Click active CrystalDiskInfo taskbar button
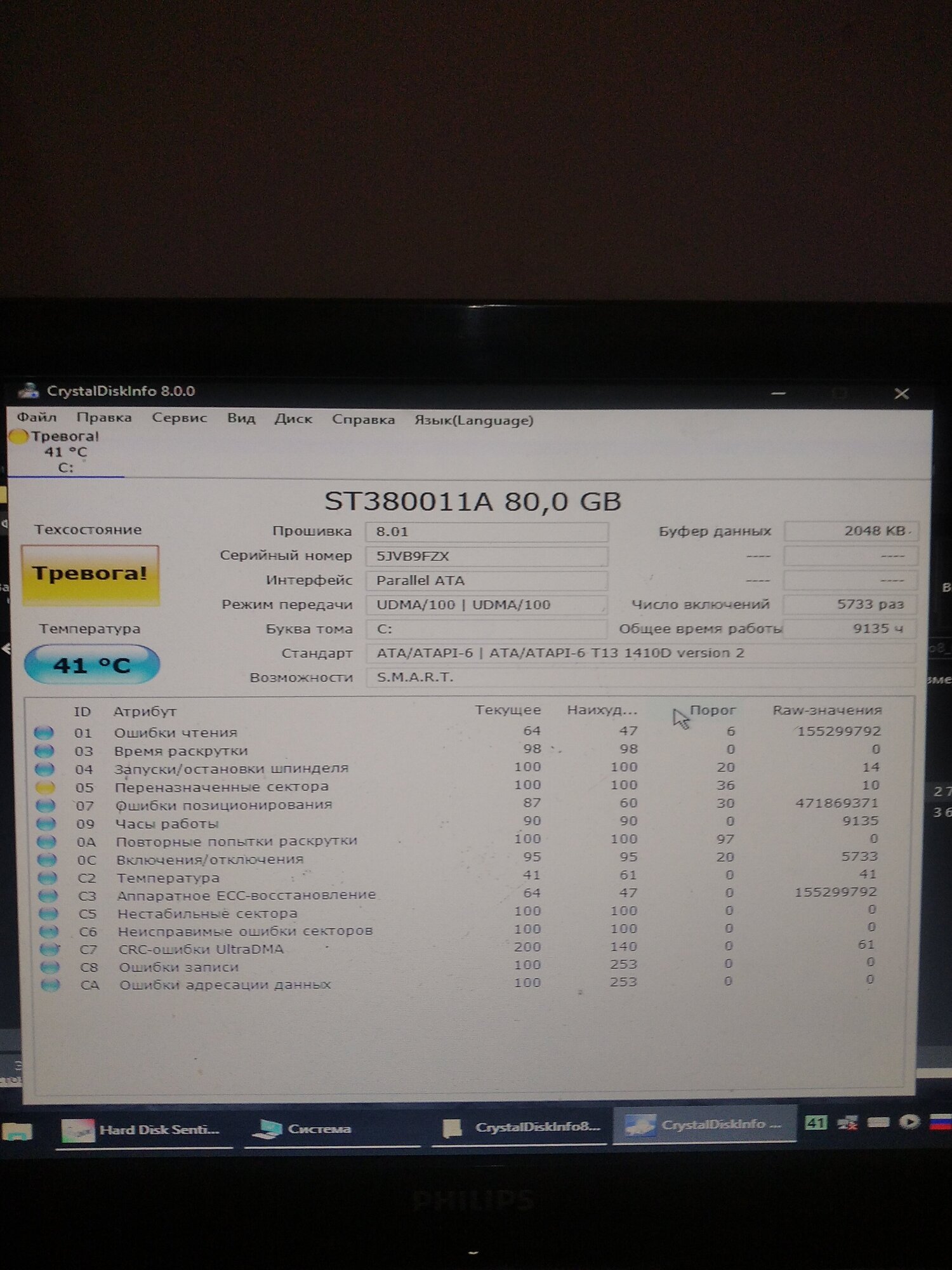 tap(704, 1125)
